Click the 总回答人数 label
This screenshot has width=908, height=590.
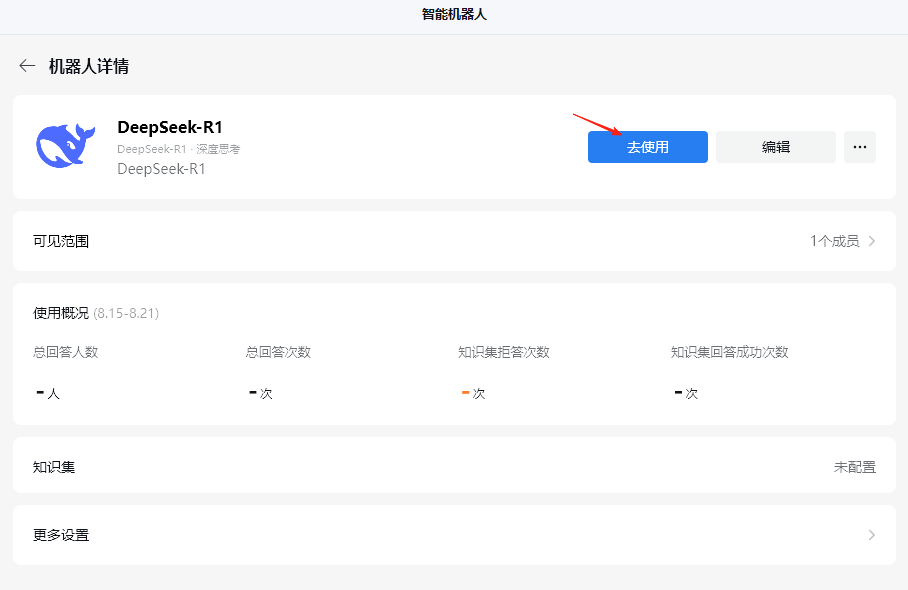pyautogui.click(x=65, y=352)
